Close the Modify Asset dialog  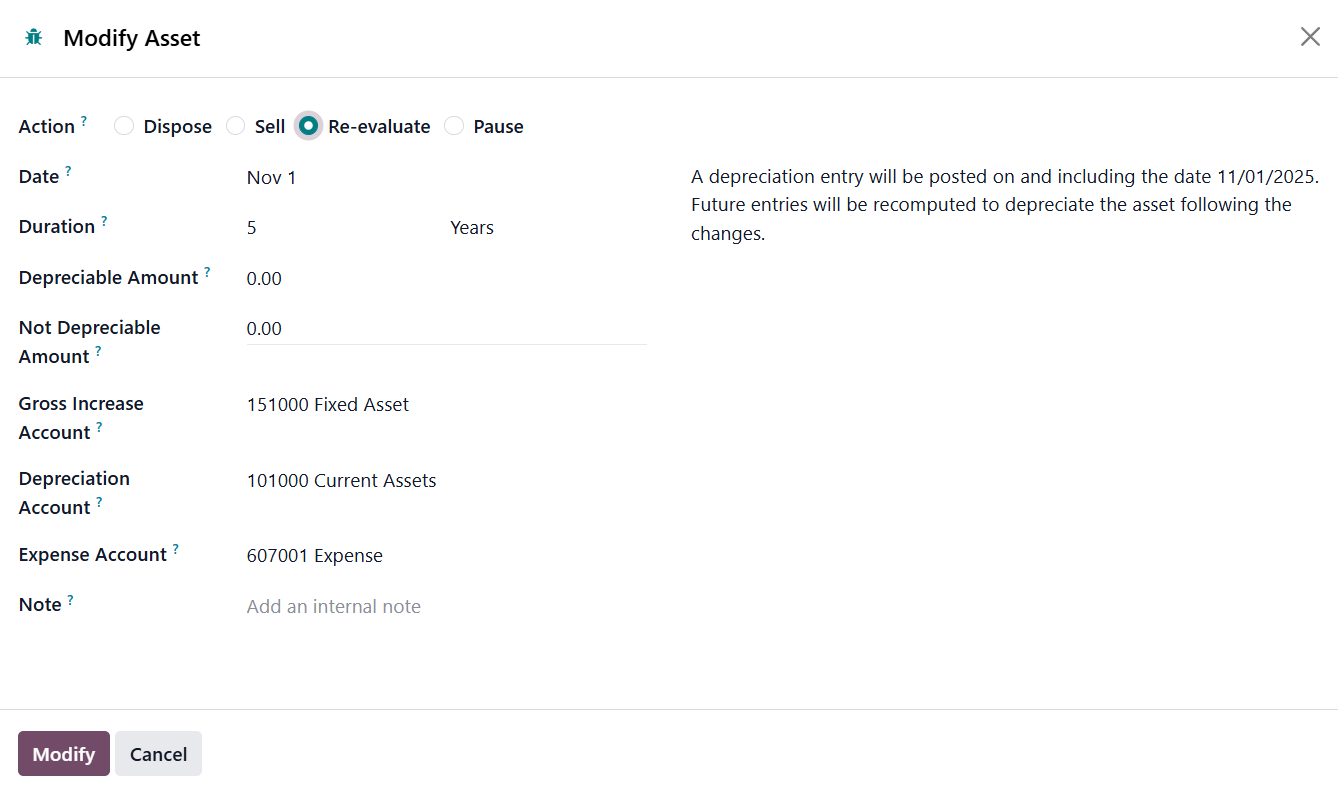click(x=1309, y=37)
